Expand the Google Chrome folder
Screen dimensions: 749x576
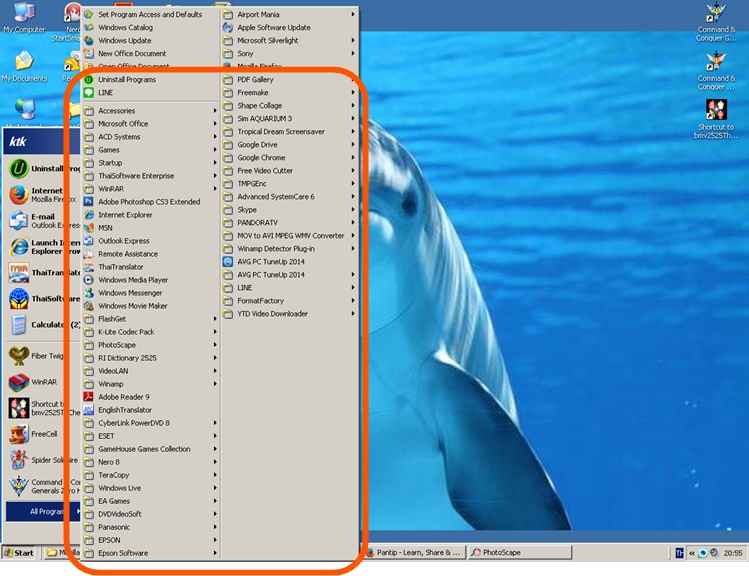[x=289, y=158]
